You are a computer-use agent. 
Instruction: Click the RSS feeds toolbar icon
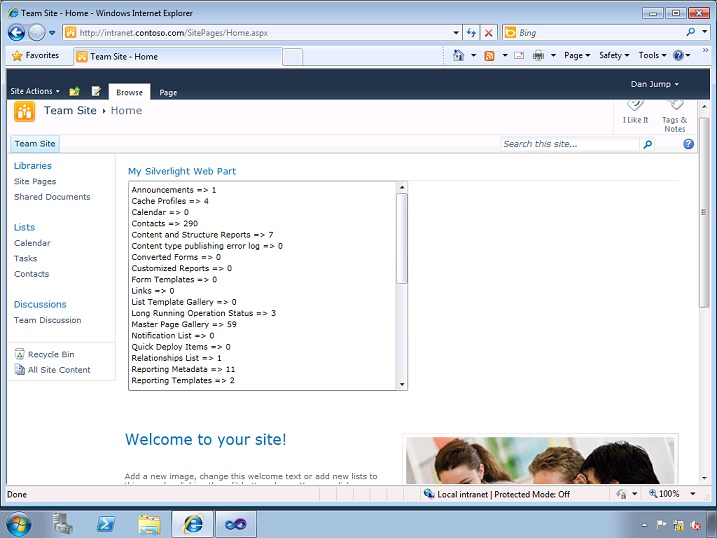(489, 56)
